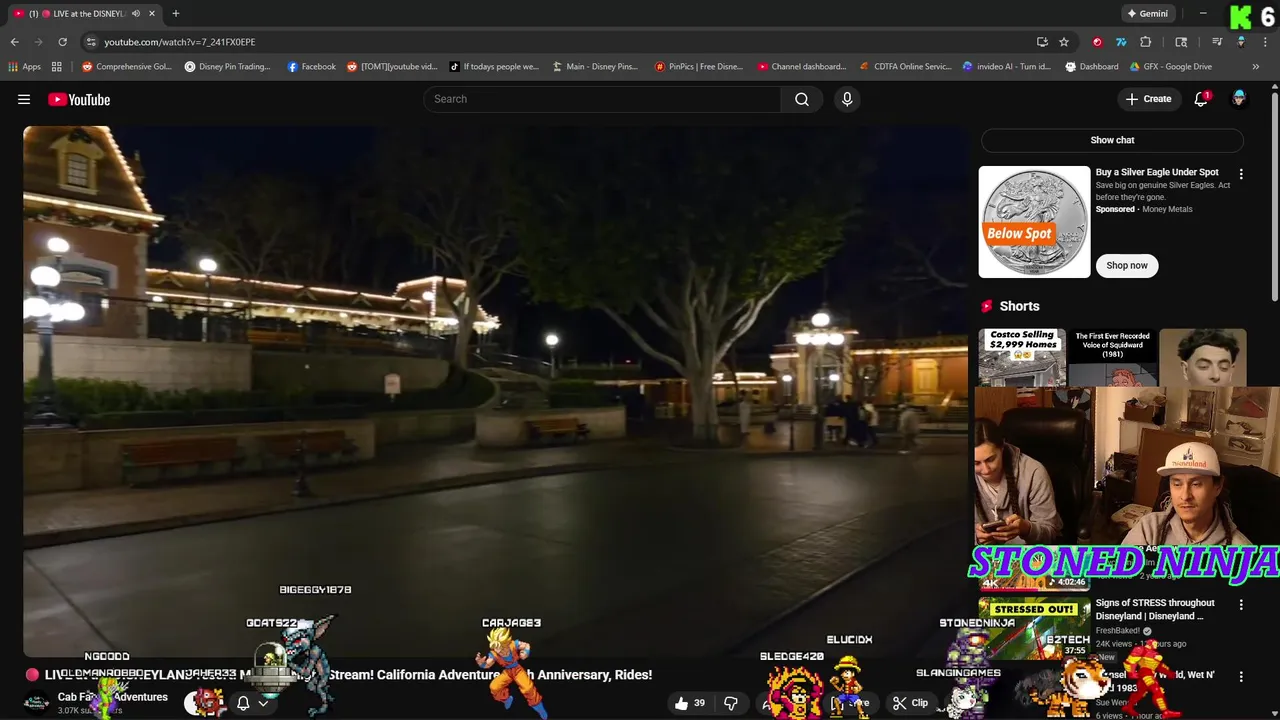Image resolution: width=1280 pixels, height=720 pixels.
Task: Open the Extensions puzzle icon
Action: (1146, 42)
